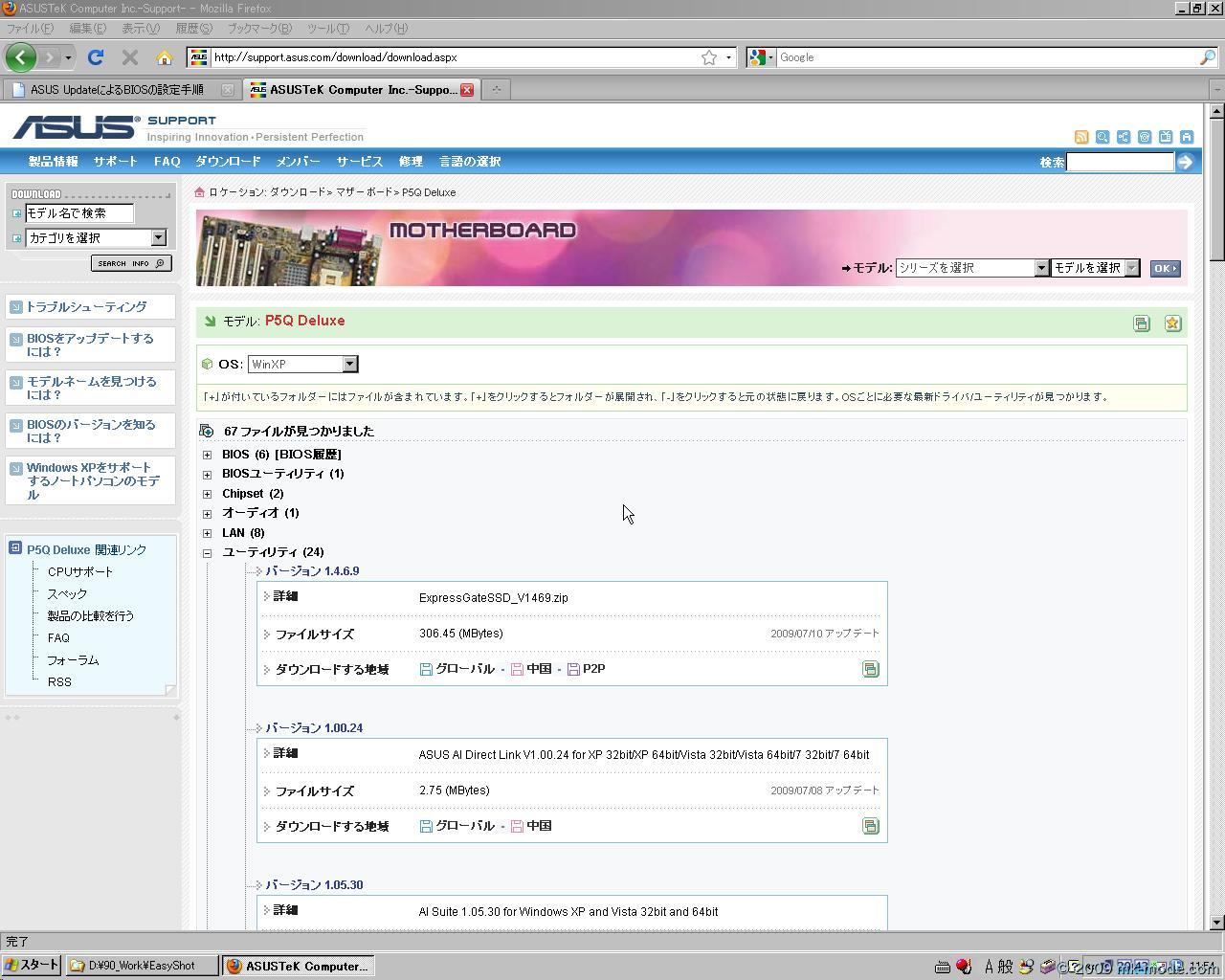Expand the BIOS file category

coord(207,455)
